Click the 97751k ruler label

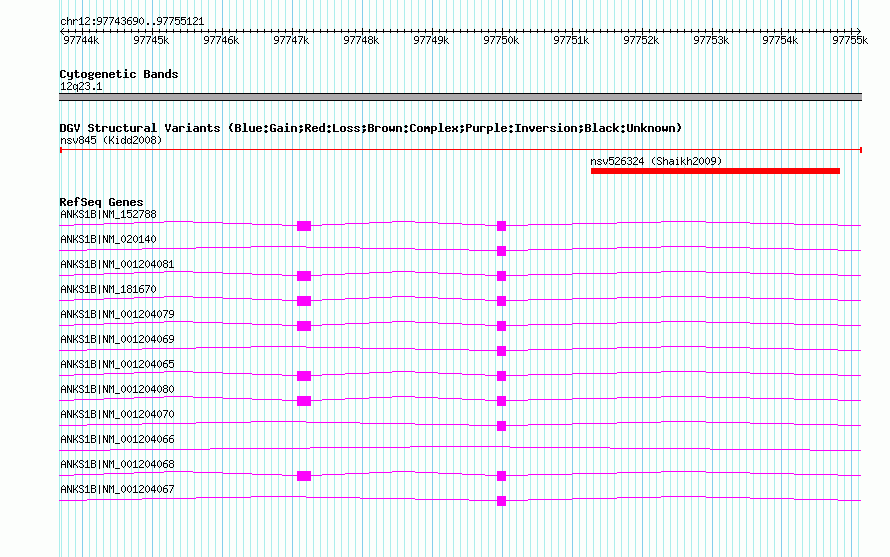(571, 40)
